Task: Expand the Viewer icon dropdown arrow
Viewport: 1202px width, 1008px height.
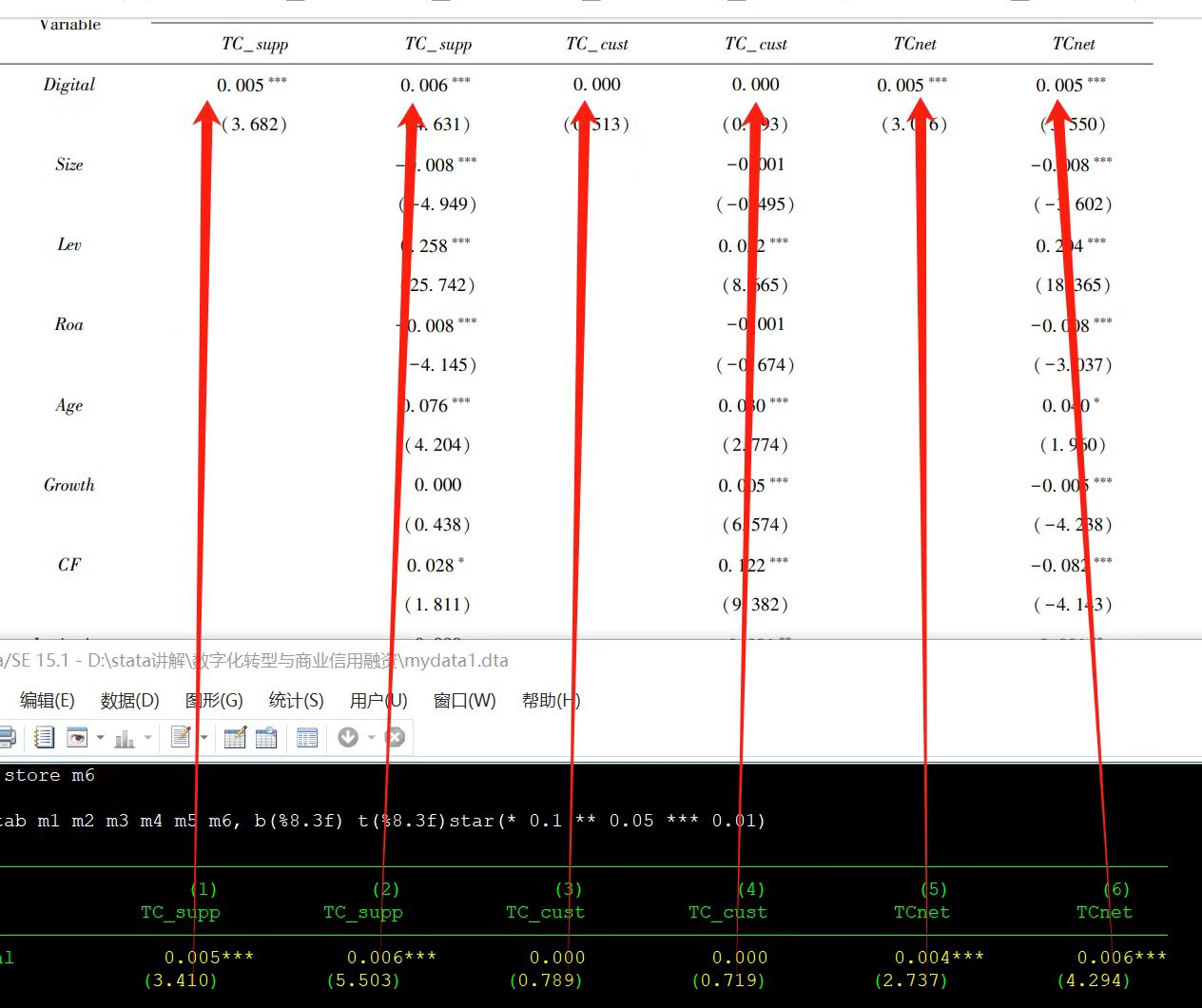Action: click(x=100, y=738)
